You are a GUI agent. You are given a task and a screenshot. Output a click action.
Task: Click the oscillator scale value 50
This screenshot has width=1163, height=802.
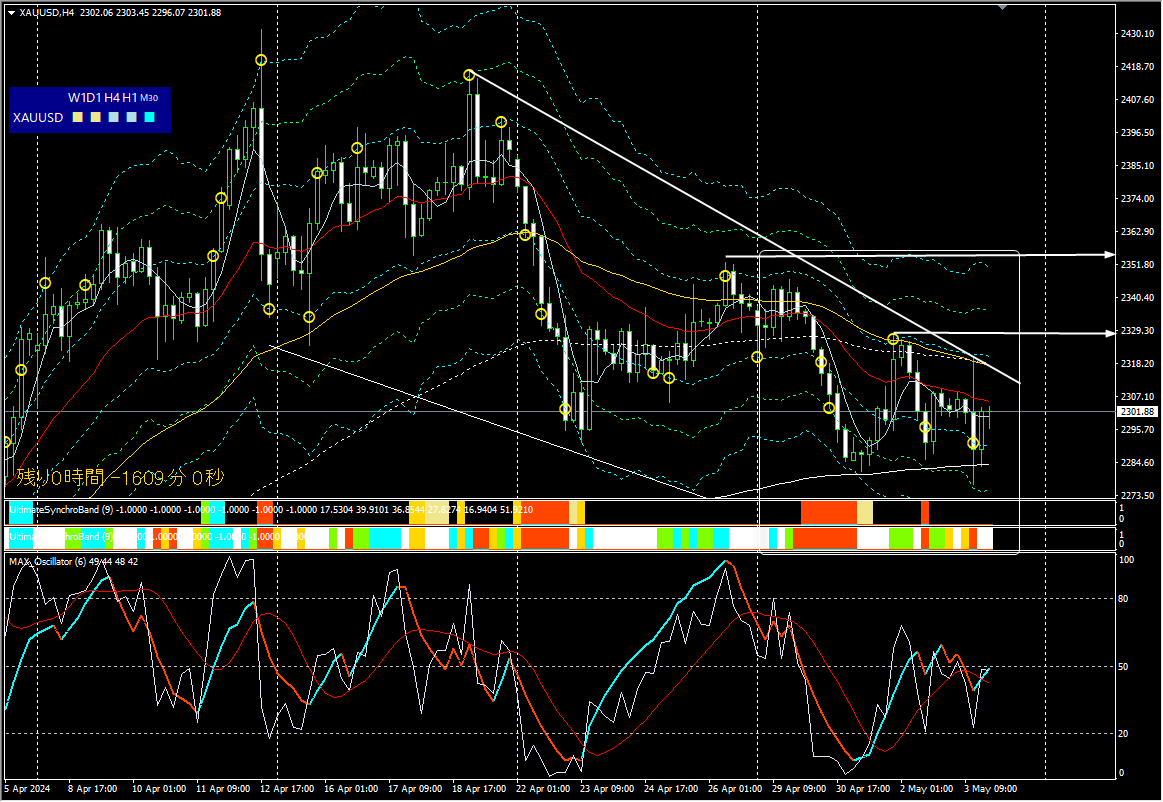click(x=1124, y=667)
